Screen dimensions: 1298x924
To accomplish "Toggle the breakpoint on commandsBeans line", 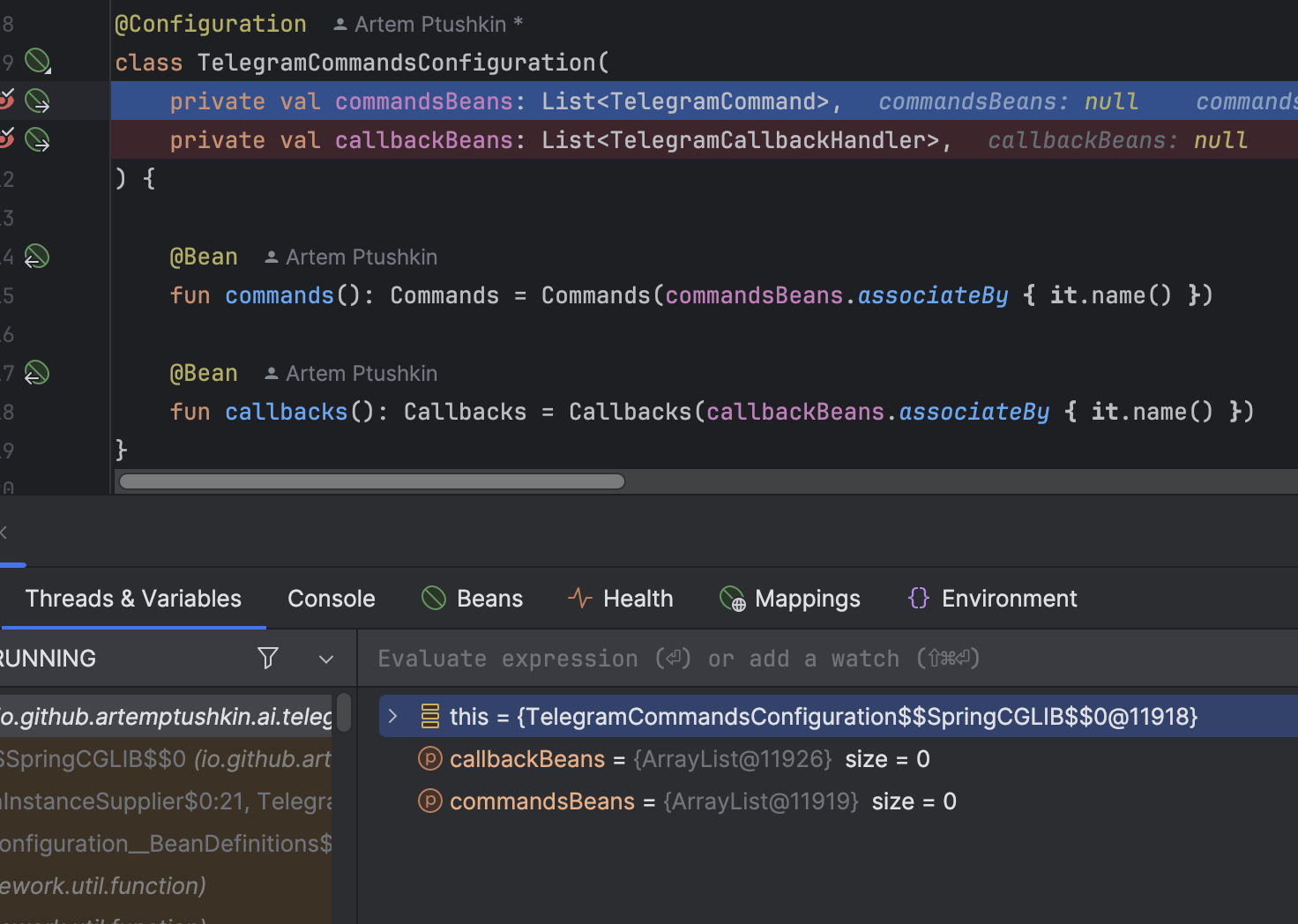I will click(6, 99).
